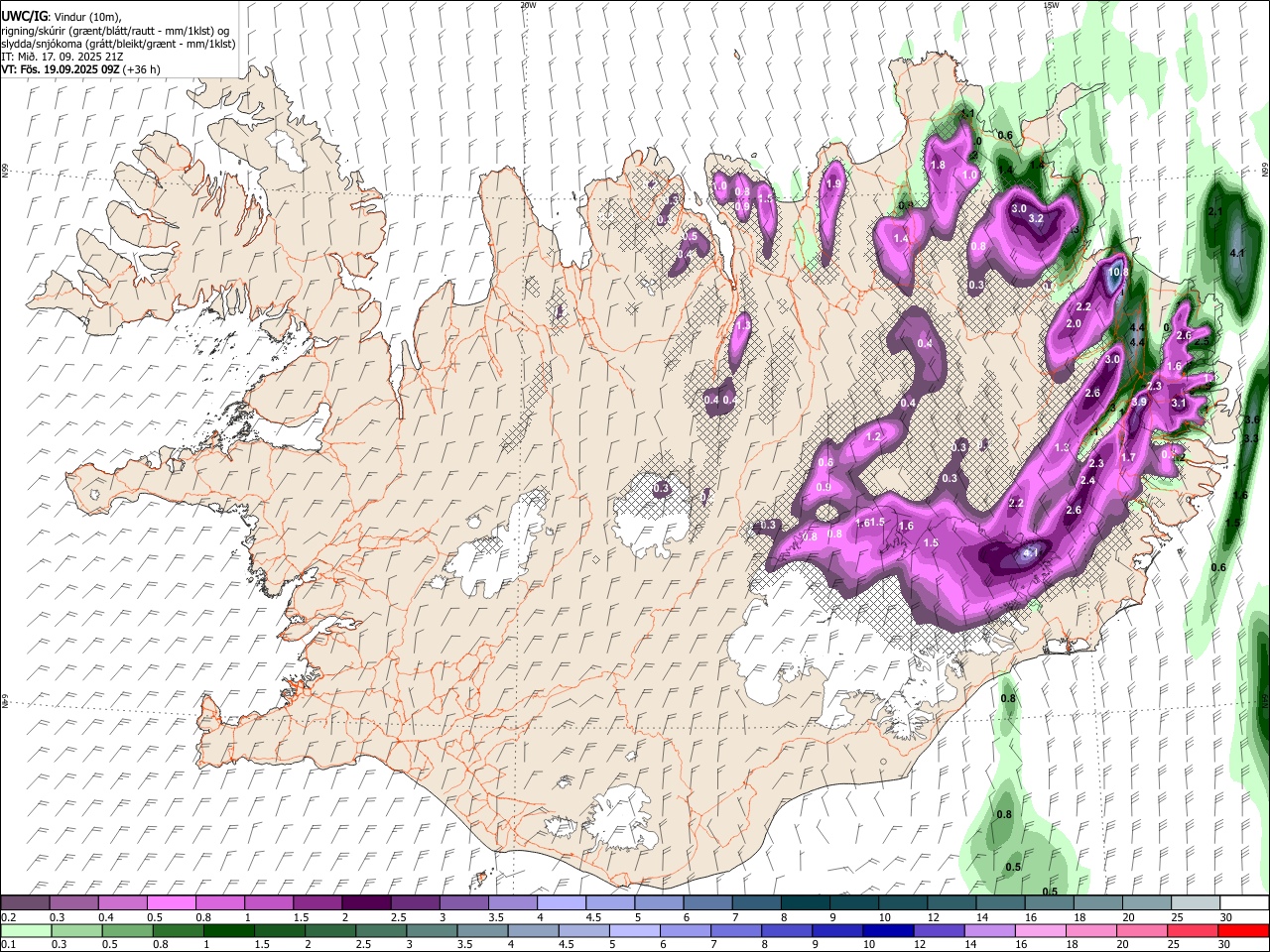Select the light purple swatch between 14 and 16 in rain legend
1270x952 pixels.
(x=988, y=930)
